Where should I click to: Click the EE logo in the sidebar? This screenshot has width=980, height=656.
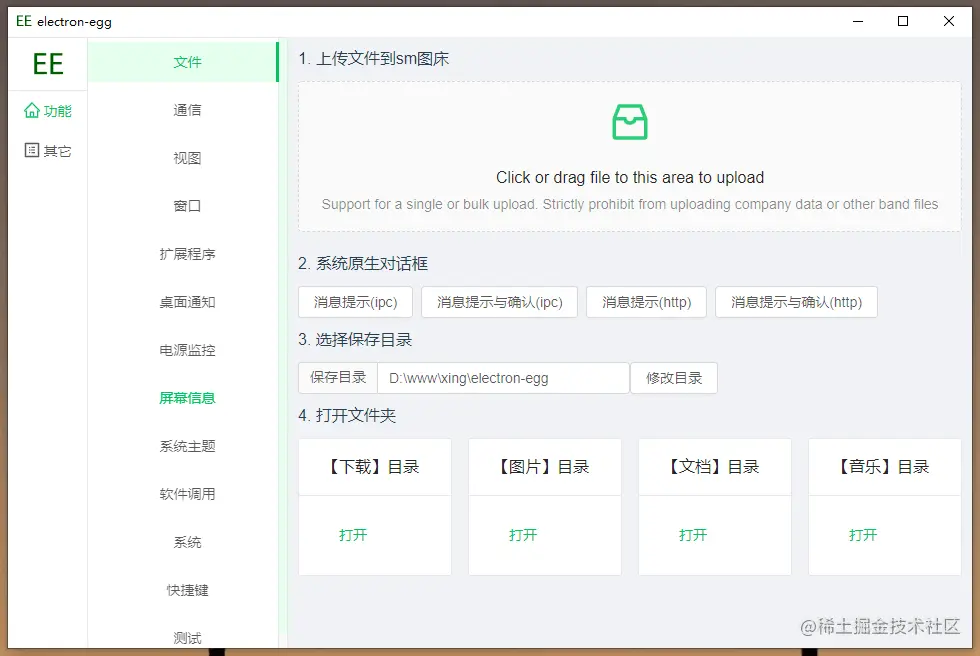point(48,64)
